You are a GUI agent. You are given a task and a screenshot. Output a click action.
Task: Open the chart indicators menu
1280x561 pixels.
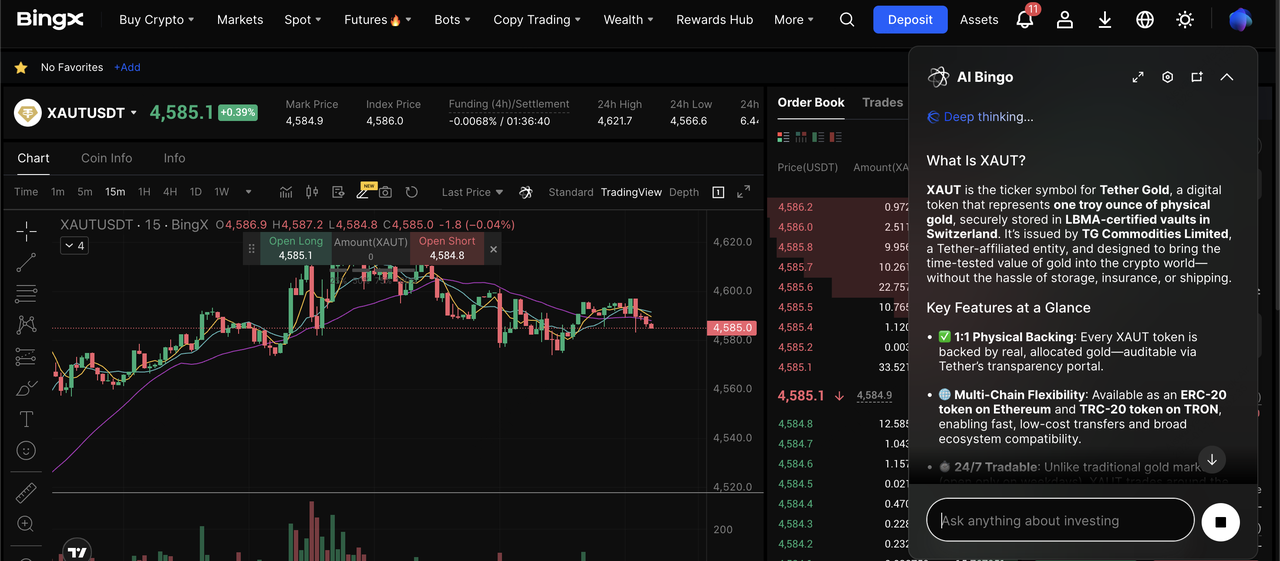pos(286,192)
